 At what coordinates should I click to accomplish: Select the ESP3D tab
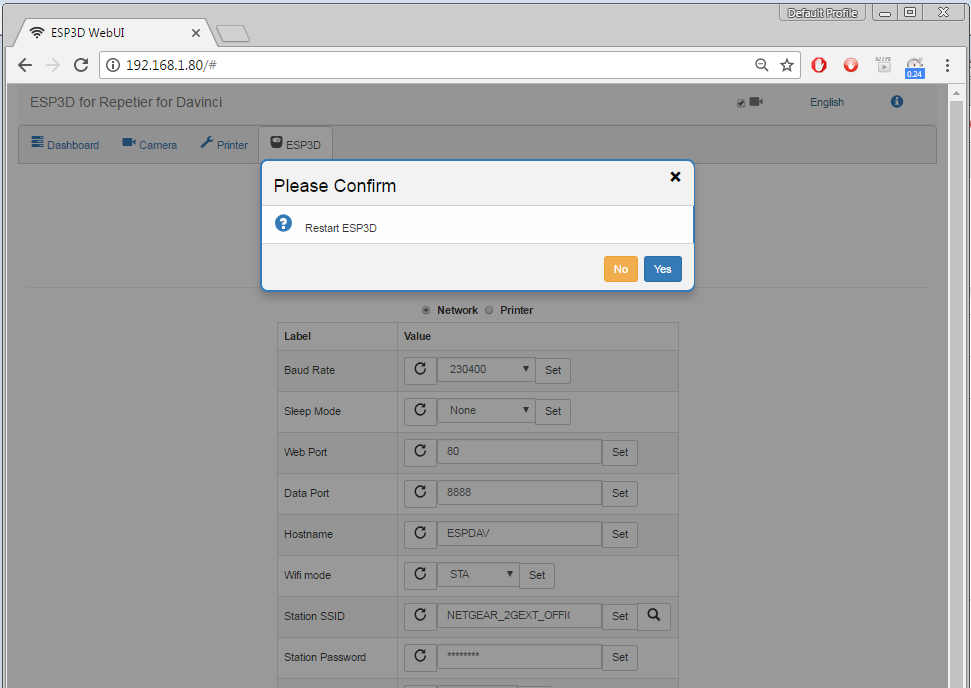point(295,144)
